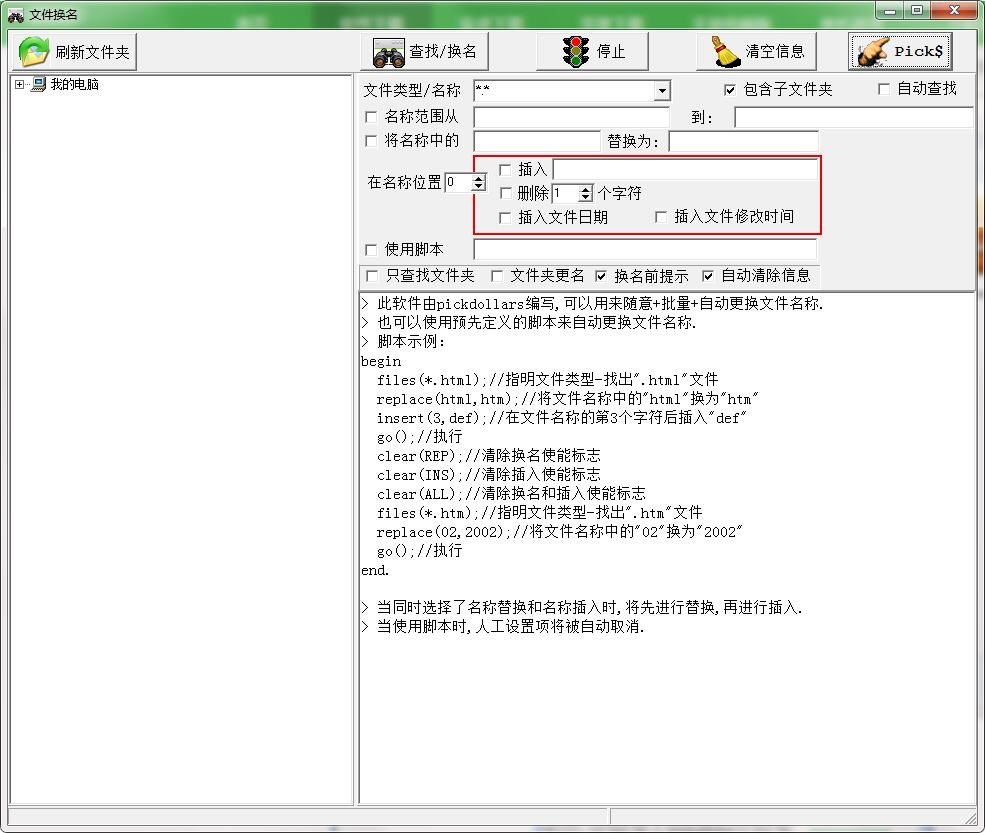The height and width of the screenshot is (833, 985).
Task: Minimize the 文件换名 window
Action: click(890, 11)
